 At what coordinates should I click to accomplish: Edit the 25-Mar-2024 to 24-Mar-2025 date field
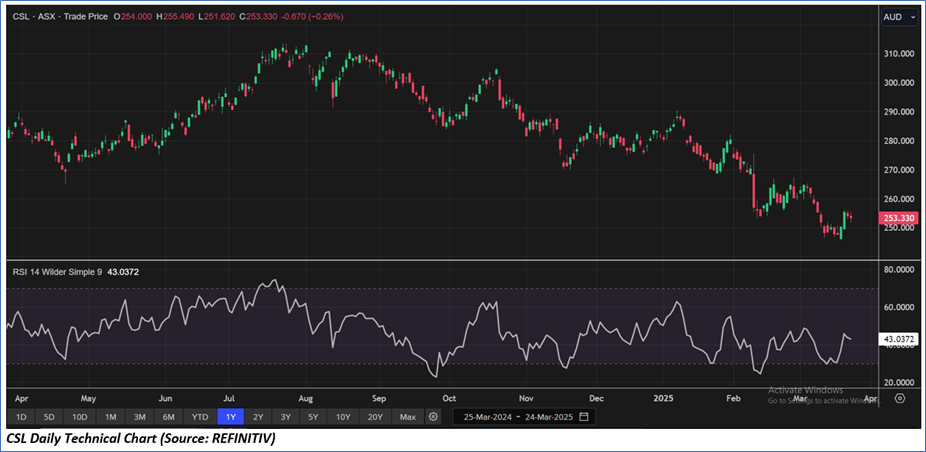(x=515, y=416)
